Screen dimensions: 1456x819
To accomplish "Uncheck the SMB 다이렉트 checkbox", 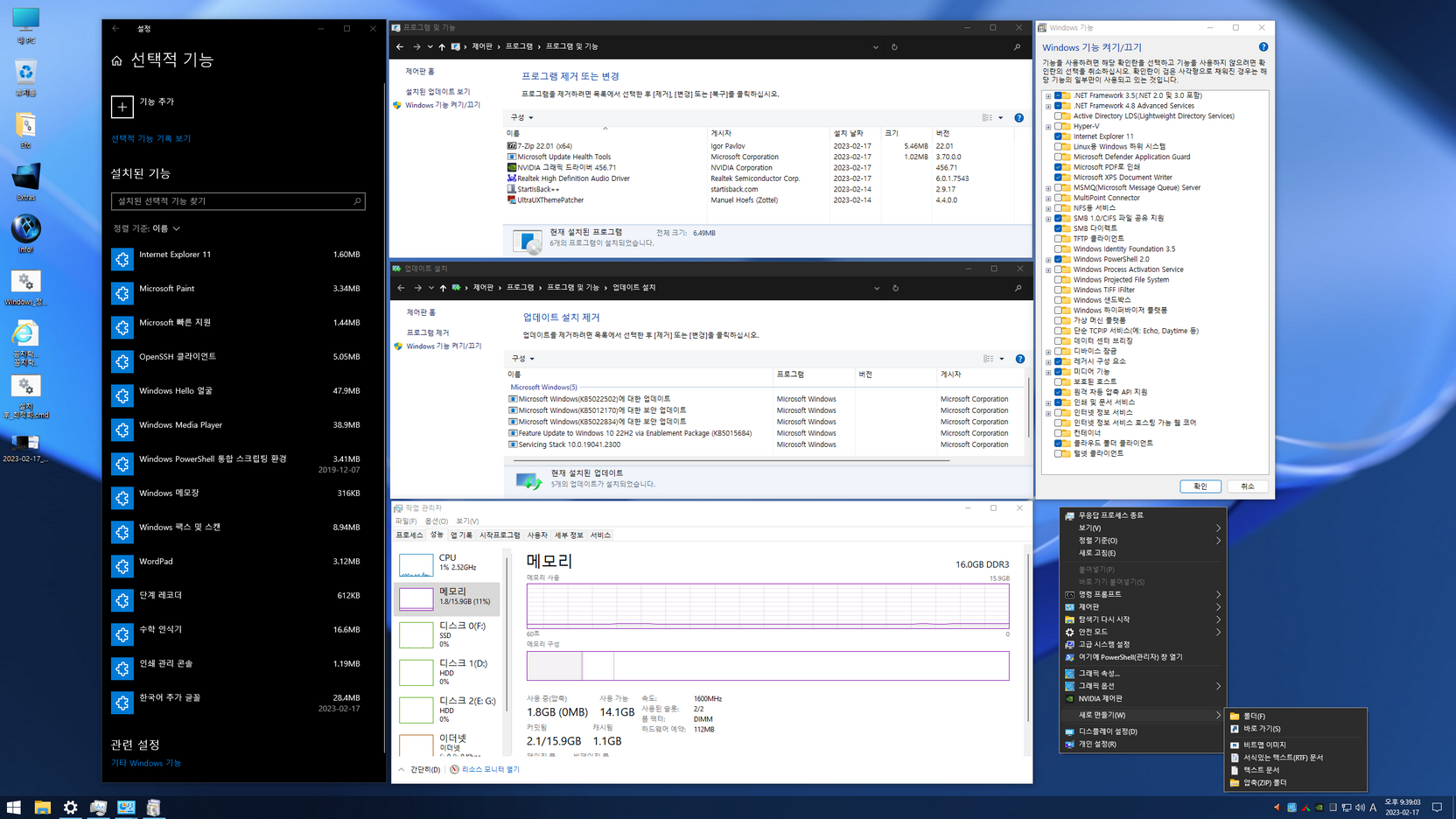I will (1058, 228).
